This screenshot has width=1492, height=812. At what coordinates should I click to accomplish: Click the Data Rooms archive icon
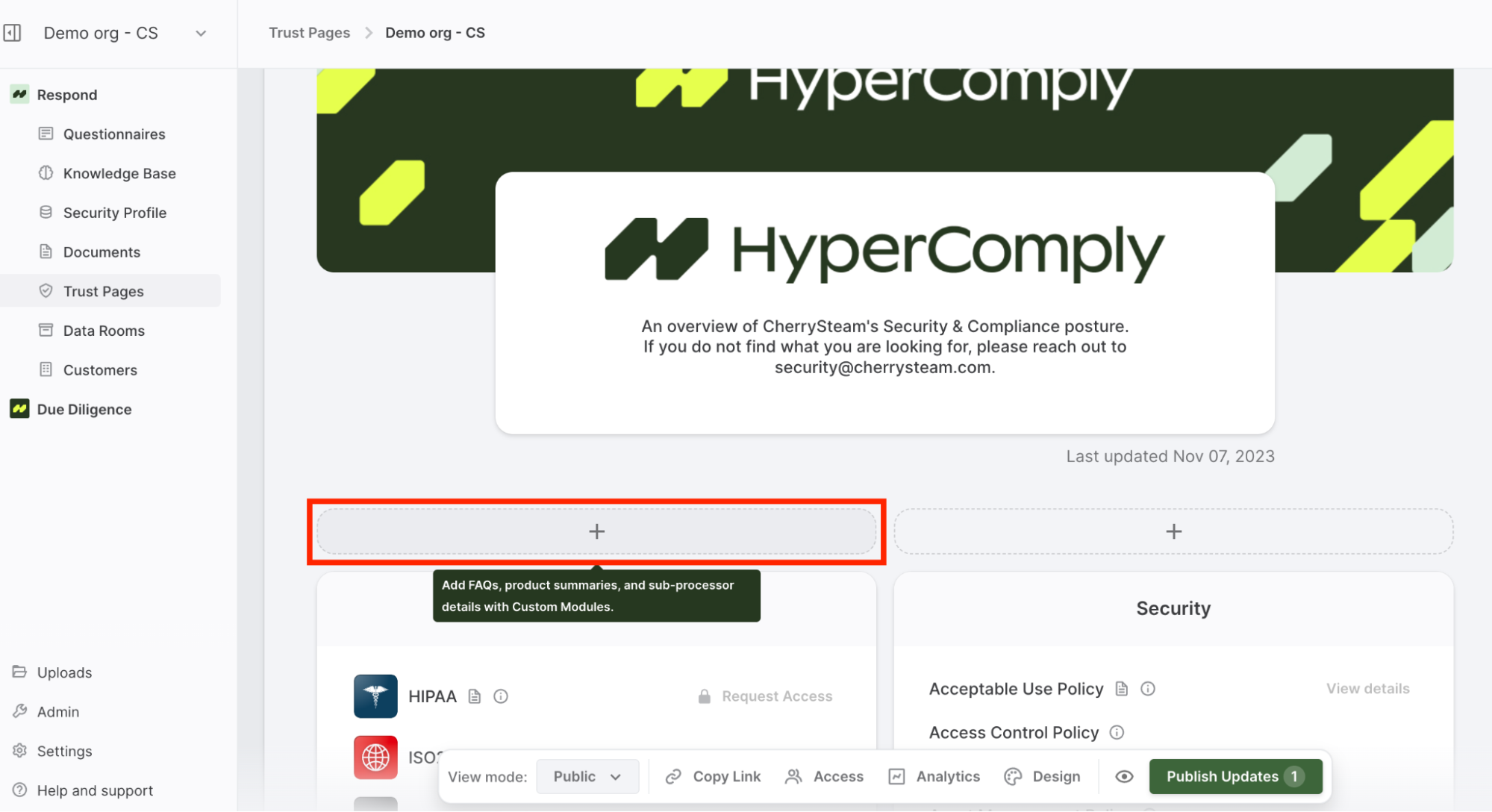coord(46,330)
